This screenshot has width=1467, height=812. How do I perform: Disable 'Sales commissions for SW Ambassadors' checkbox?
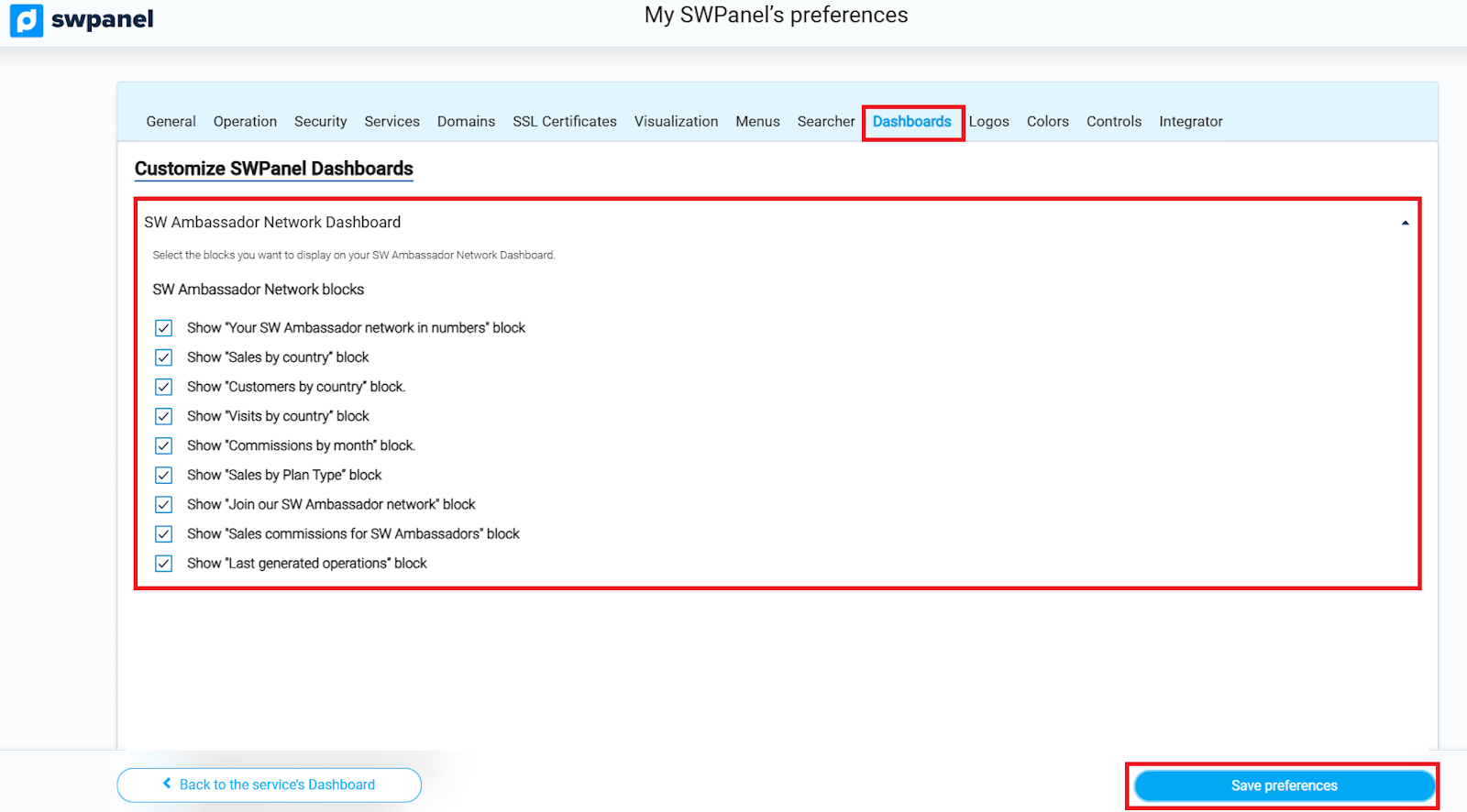point(164,533)
